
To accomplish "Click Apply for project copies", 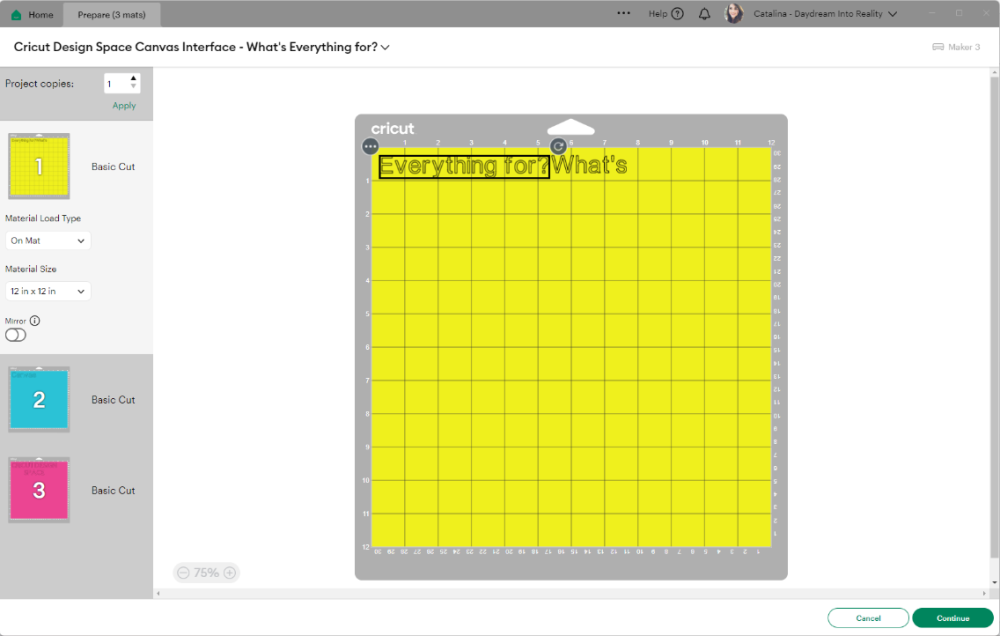I will coord(124,105).
